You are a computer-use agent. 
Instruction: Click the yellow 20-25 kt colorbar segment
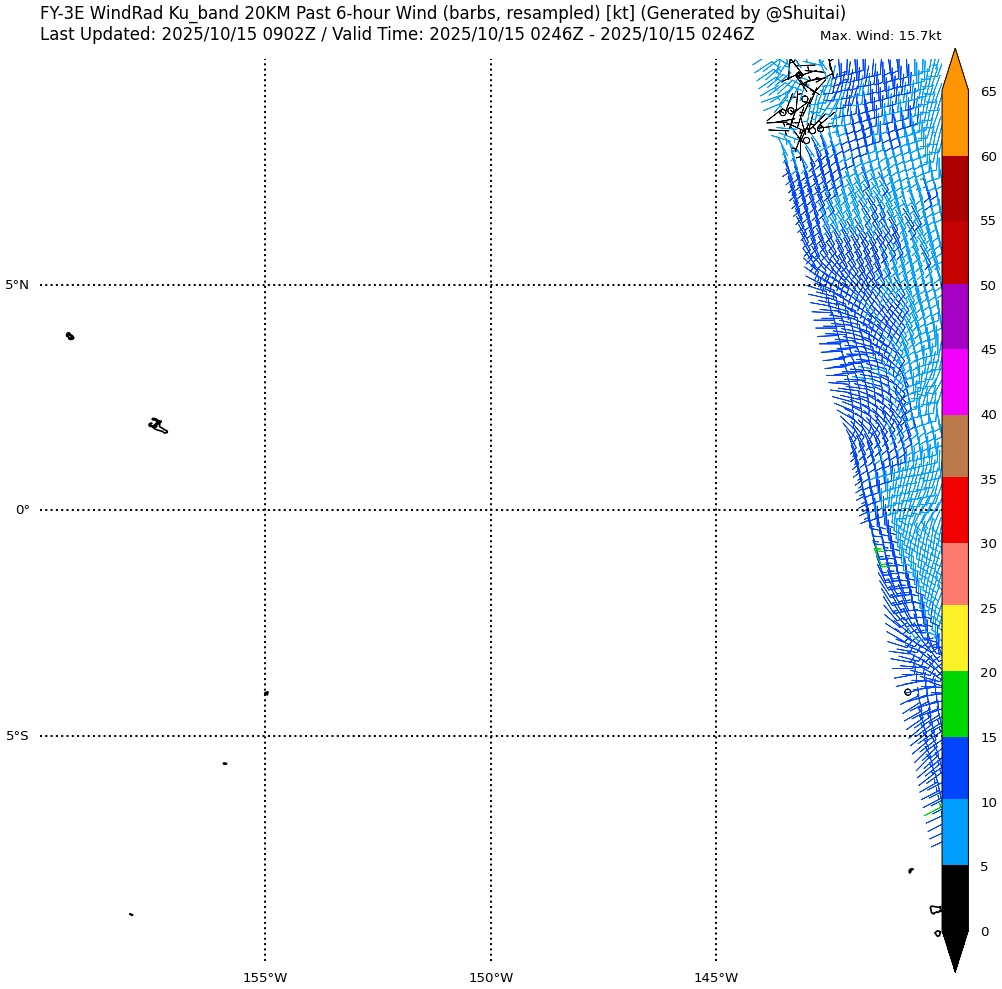pyautogui.click(x=954, y=638)
